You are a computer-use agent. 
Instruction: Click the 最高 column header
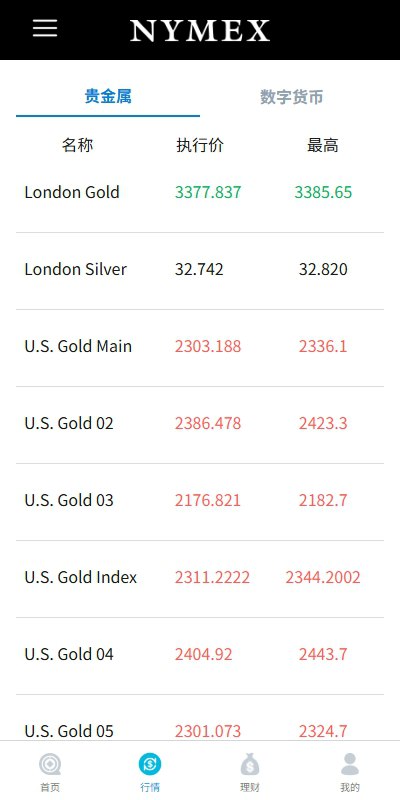tap(322, 145)
